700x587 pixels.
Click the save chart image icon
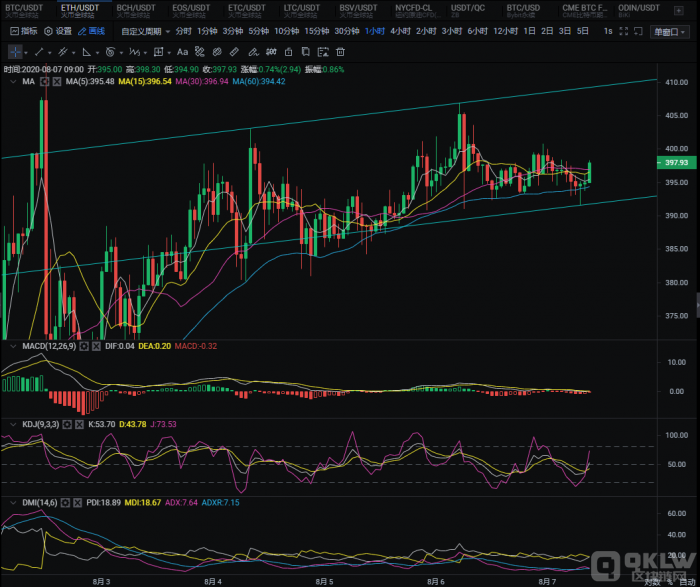click(323, 52)
